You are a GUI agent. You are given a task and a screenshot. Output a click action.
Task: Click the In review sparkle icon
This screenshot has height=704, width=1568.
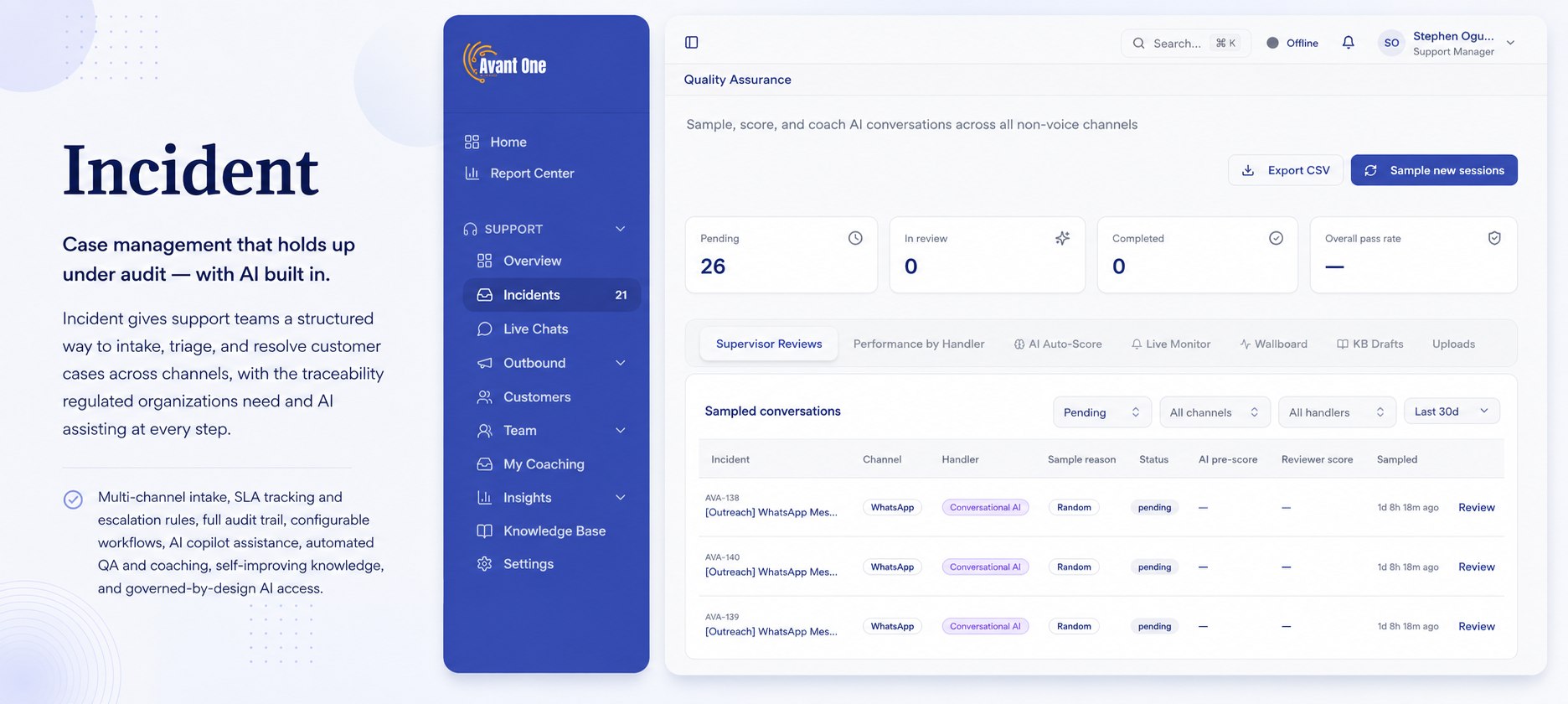point(1062,238)
